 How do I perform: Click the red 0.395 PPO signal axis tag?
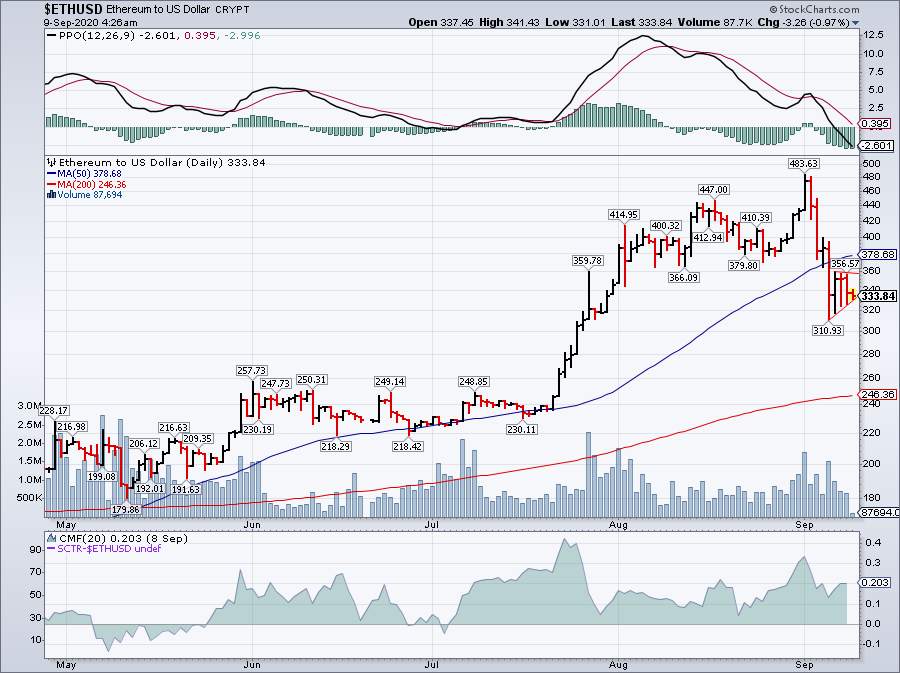[x=875, y=123]
